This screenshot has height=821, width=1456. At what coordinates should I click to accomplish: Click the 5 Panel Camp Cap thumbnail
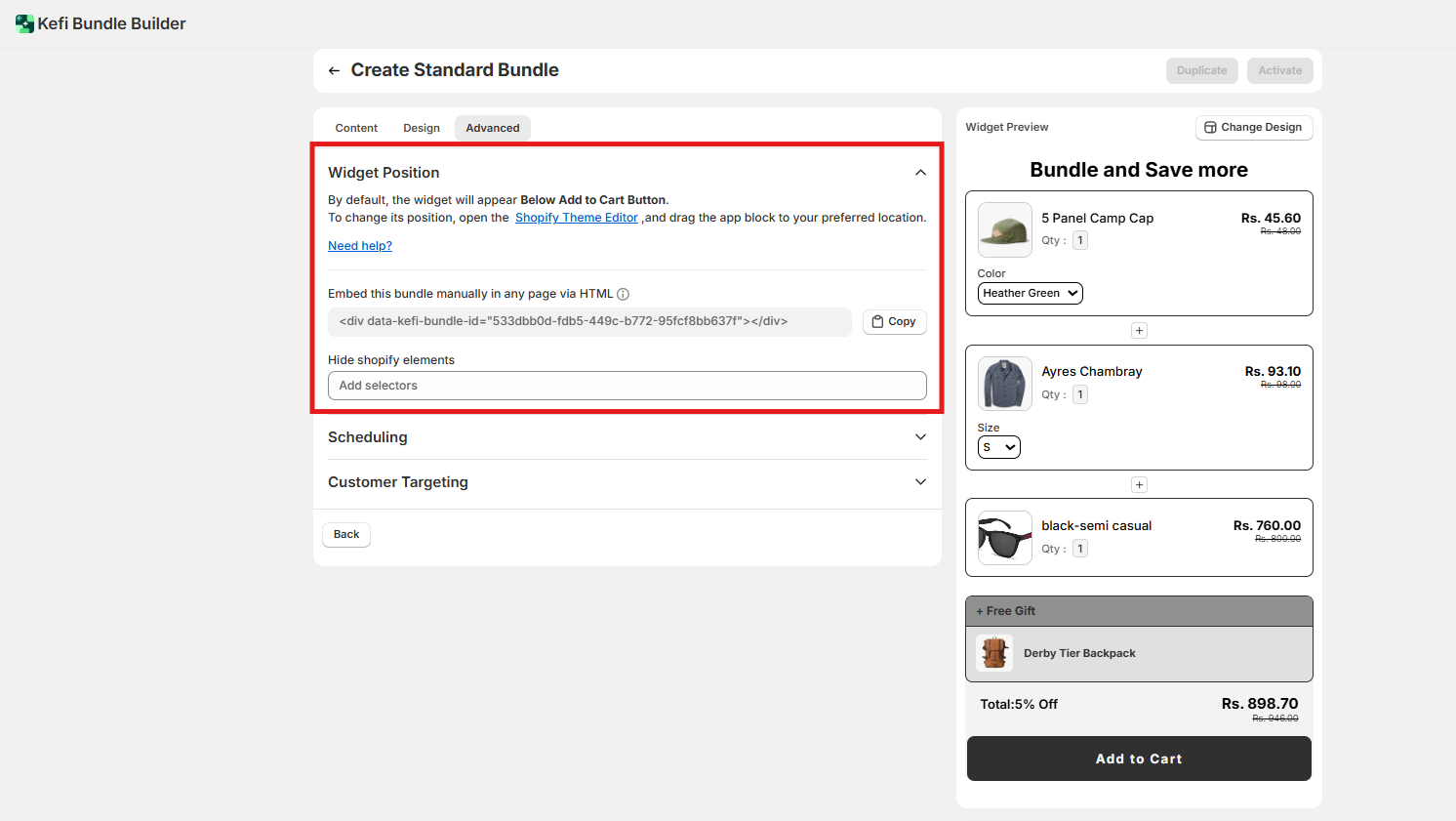pyautogui.click(x=1004, y=229)
